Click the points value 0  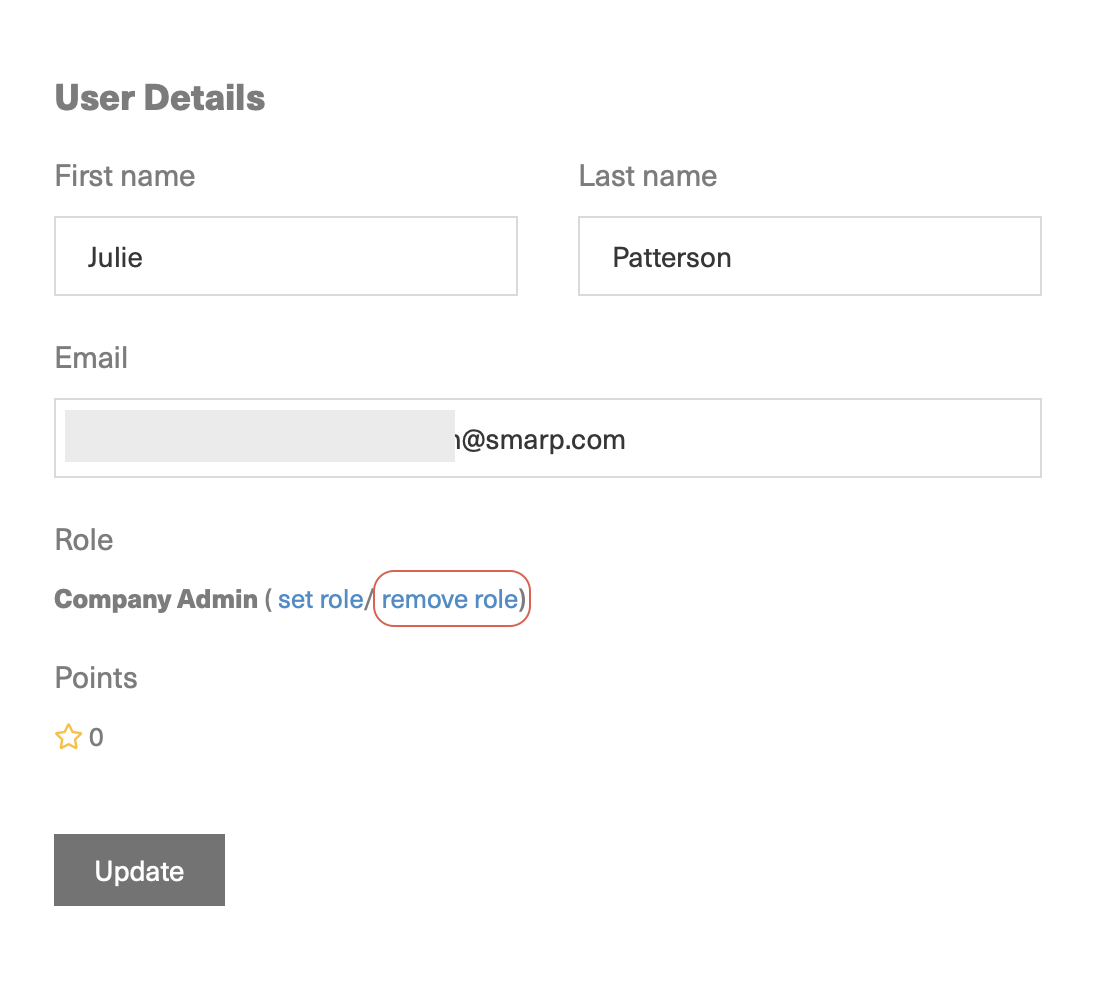96,737
